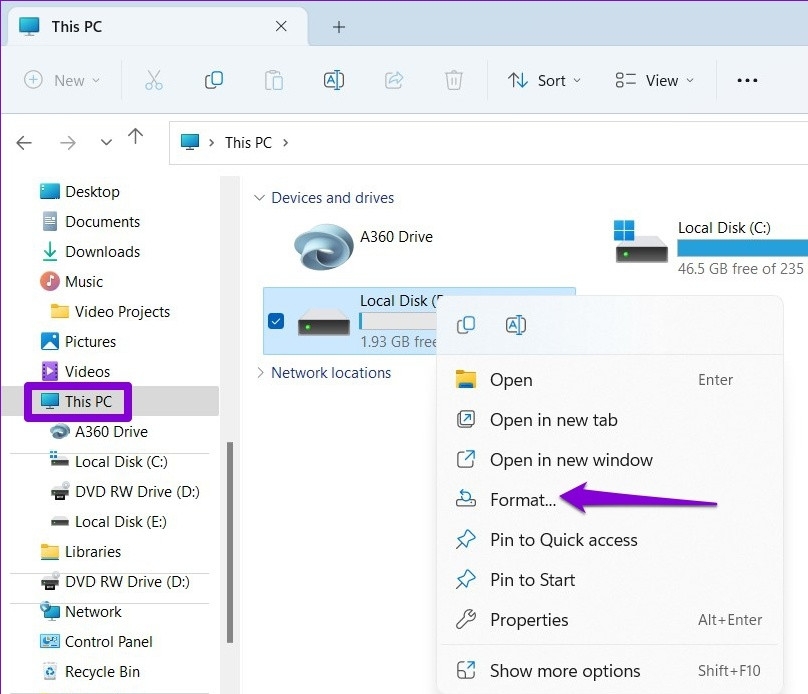Select the Cut icon in the toolbar
808x694 pixels.
pyautogui.click(x=153, y=80)
